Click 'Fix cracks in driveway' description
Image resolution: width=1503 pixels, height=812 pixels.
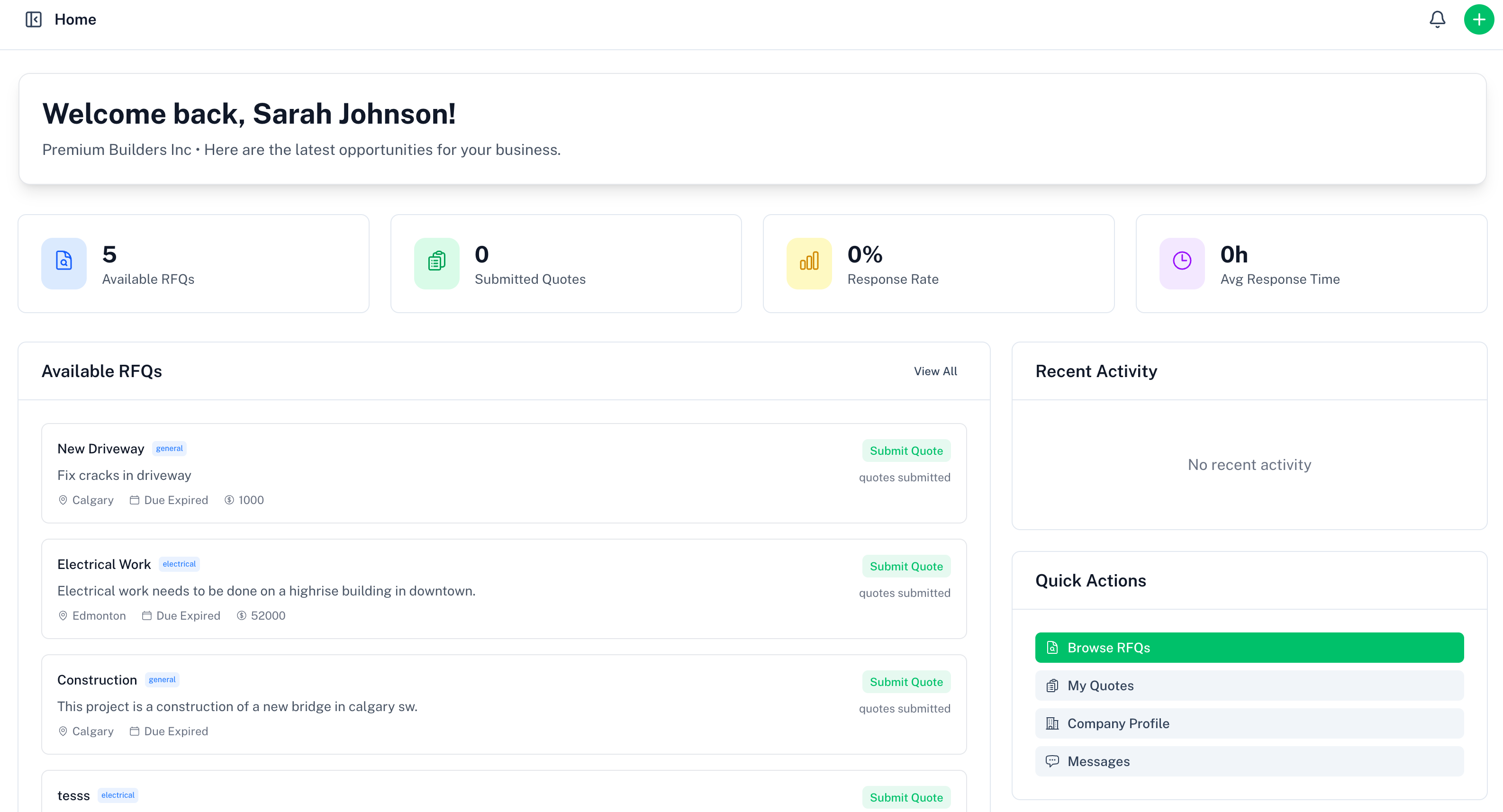[124, 476]
